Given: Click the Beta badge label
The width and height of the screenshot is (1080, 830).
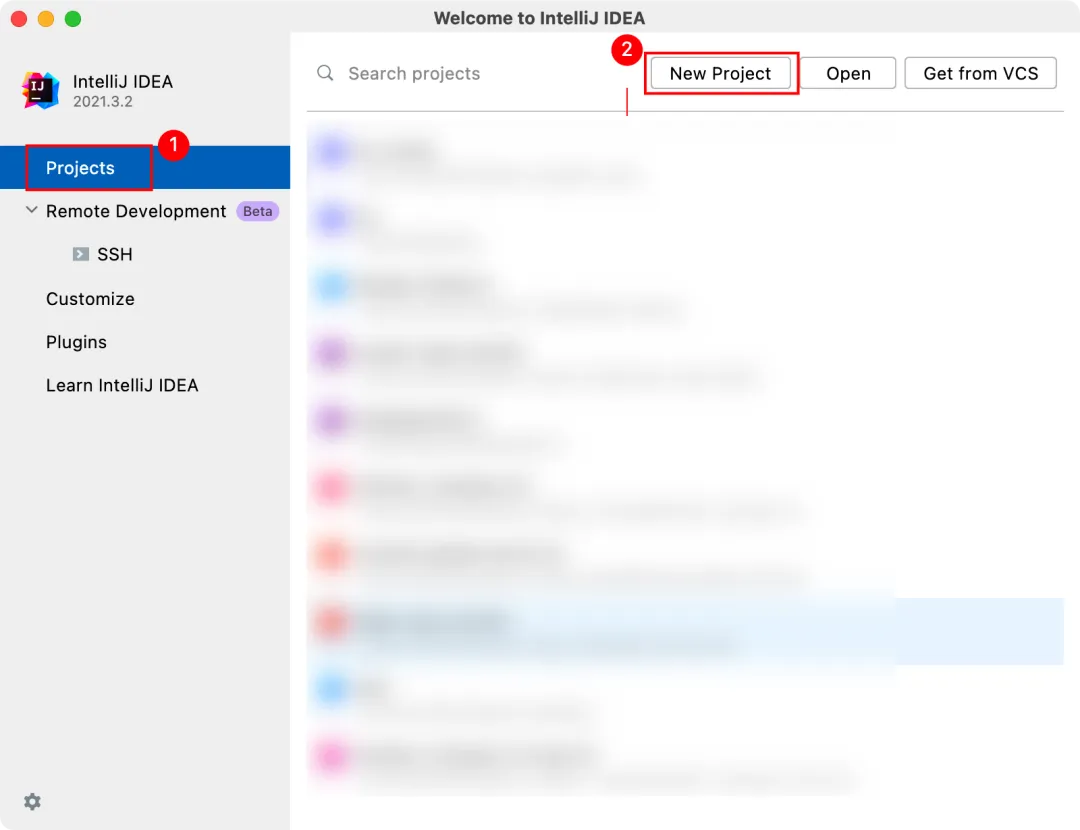Looking at the screenshot, I should [258, 211].
